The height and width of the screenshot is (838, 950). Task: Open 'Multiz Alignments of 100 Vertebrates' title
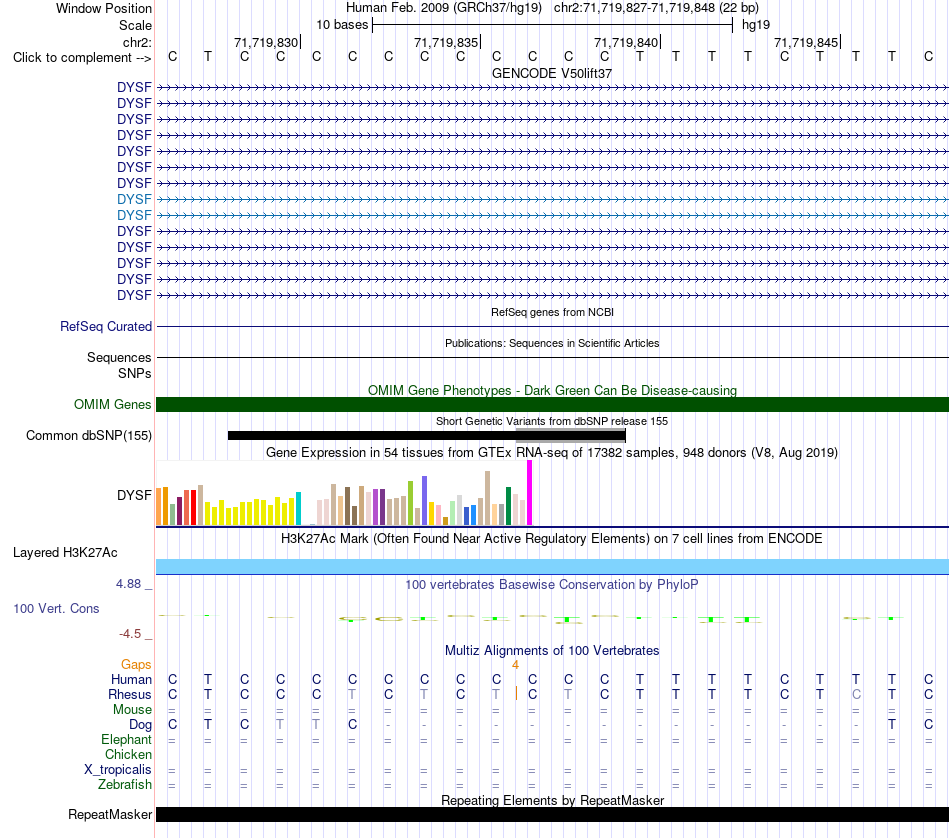(552, 651)
